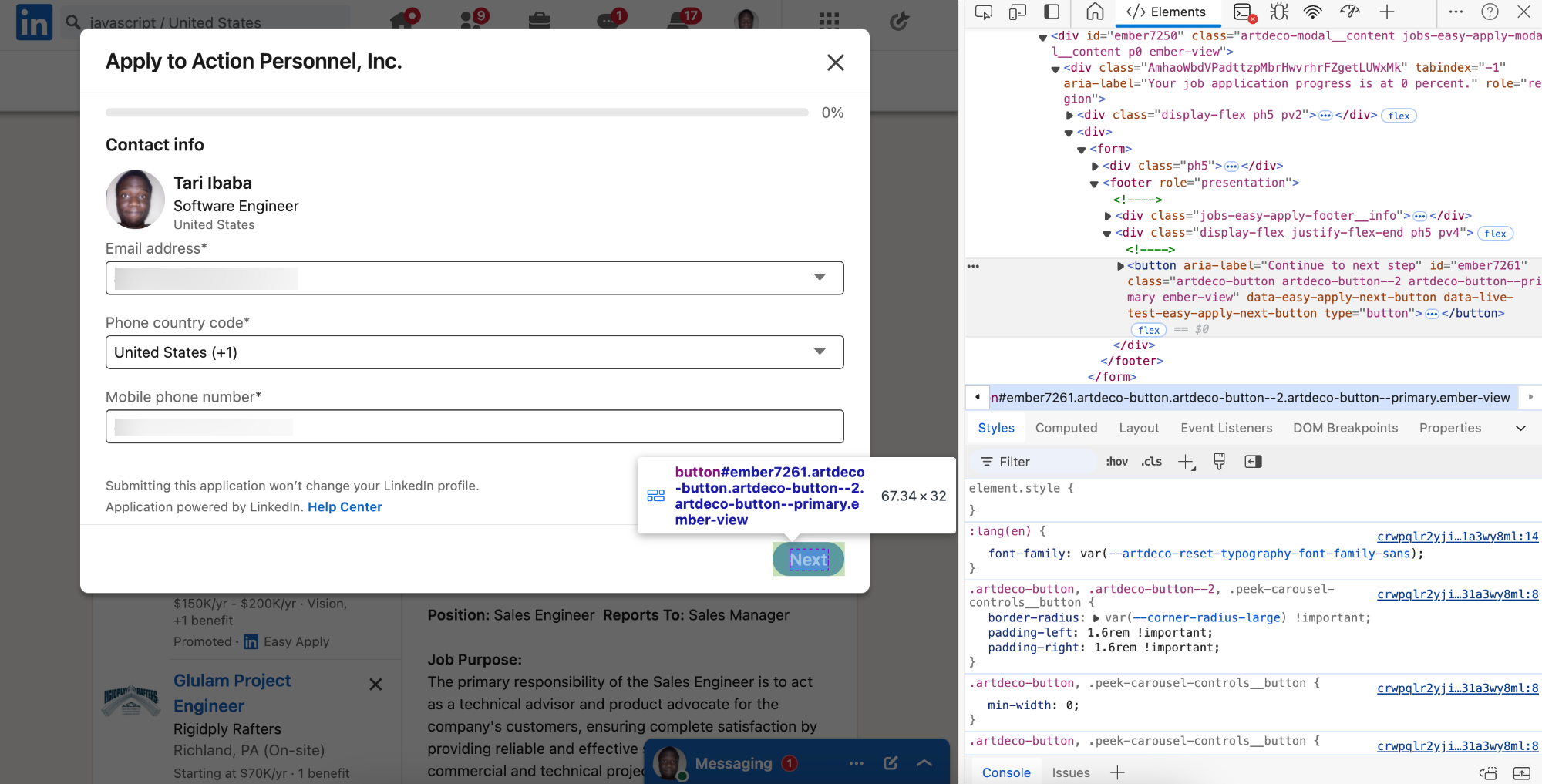Image resolution: width=1542 pixels, height=784 pixels.
Task: Open Glulam Project Engineer job link
Action: pos(232,693)
